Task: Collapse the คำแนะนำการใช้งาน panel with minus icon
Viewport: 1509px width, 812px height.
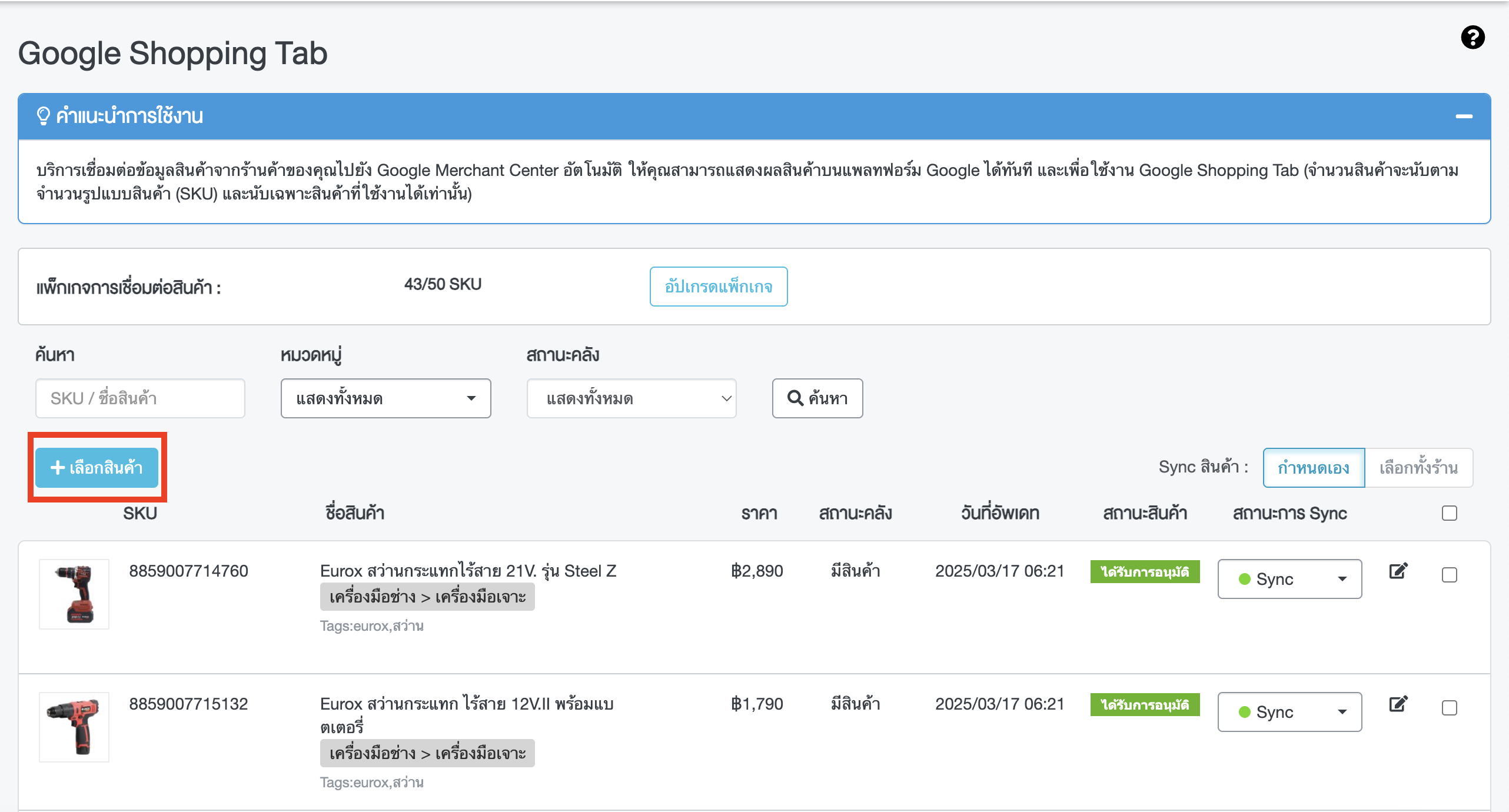Action: [x=1464, y=117]
